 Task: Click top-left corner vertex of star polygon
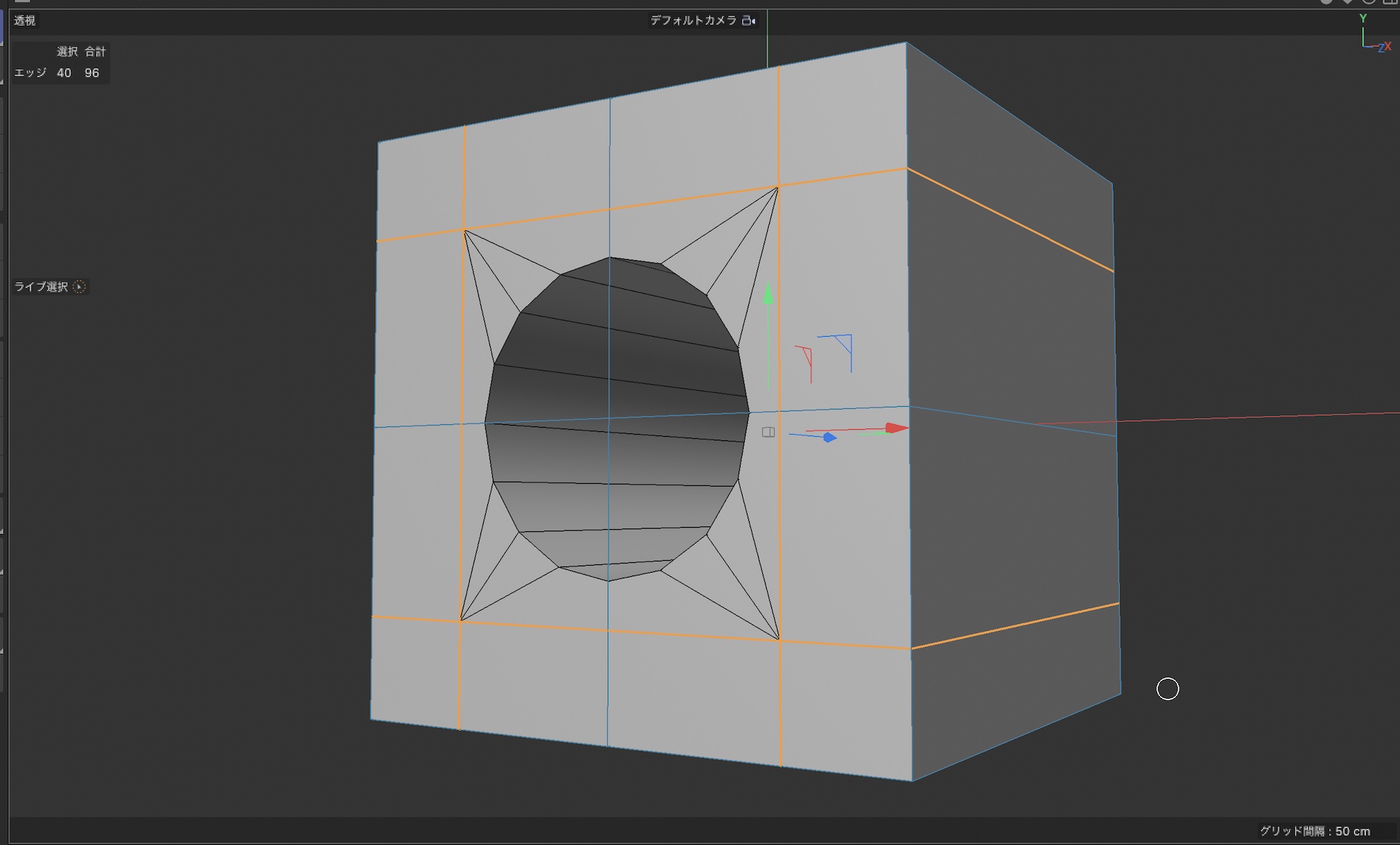(464, 231)
